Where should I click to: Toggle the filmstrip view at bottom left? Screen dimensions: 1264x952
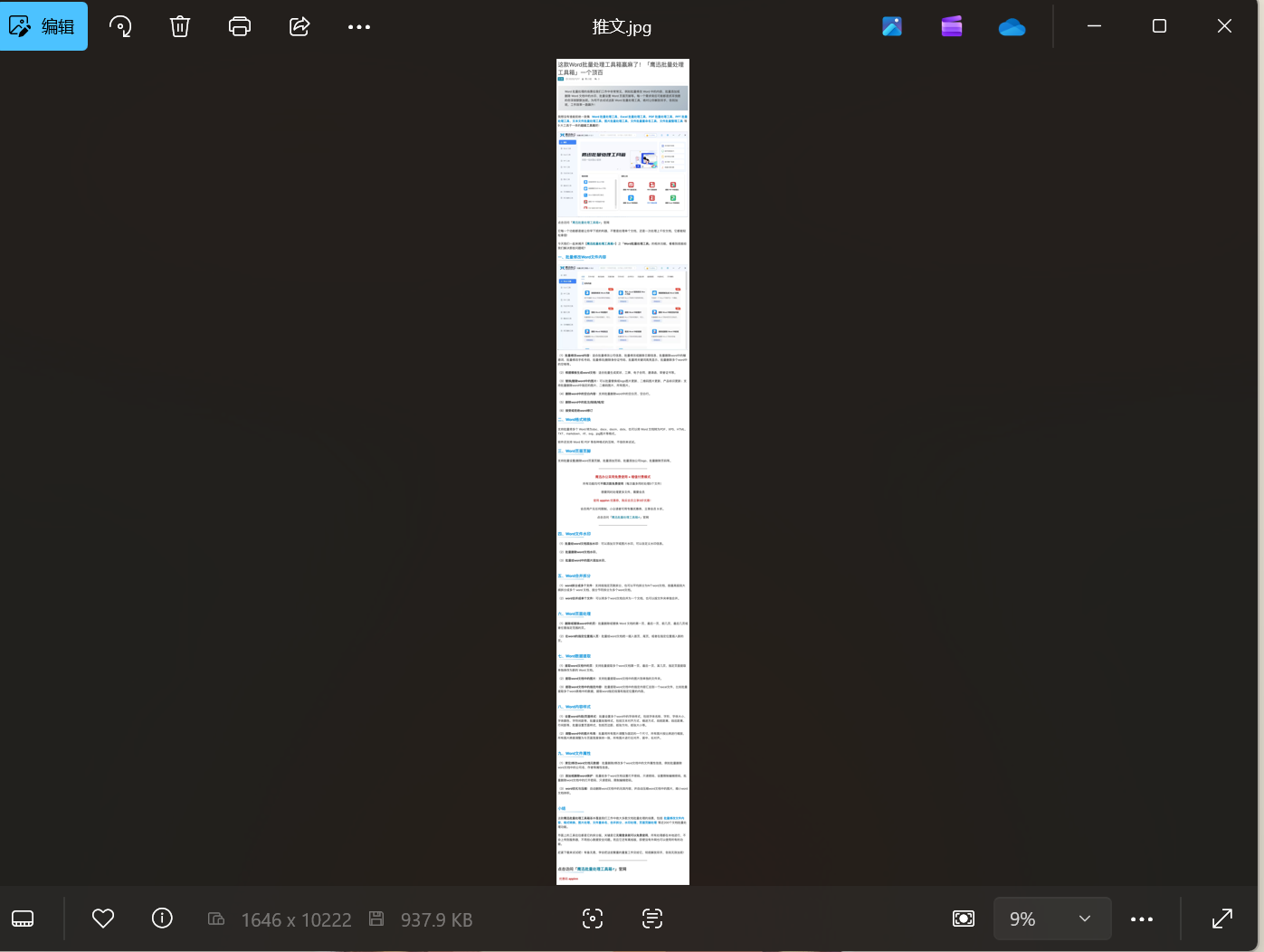(23, 919)
